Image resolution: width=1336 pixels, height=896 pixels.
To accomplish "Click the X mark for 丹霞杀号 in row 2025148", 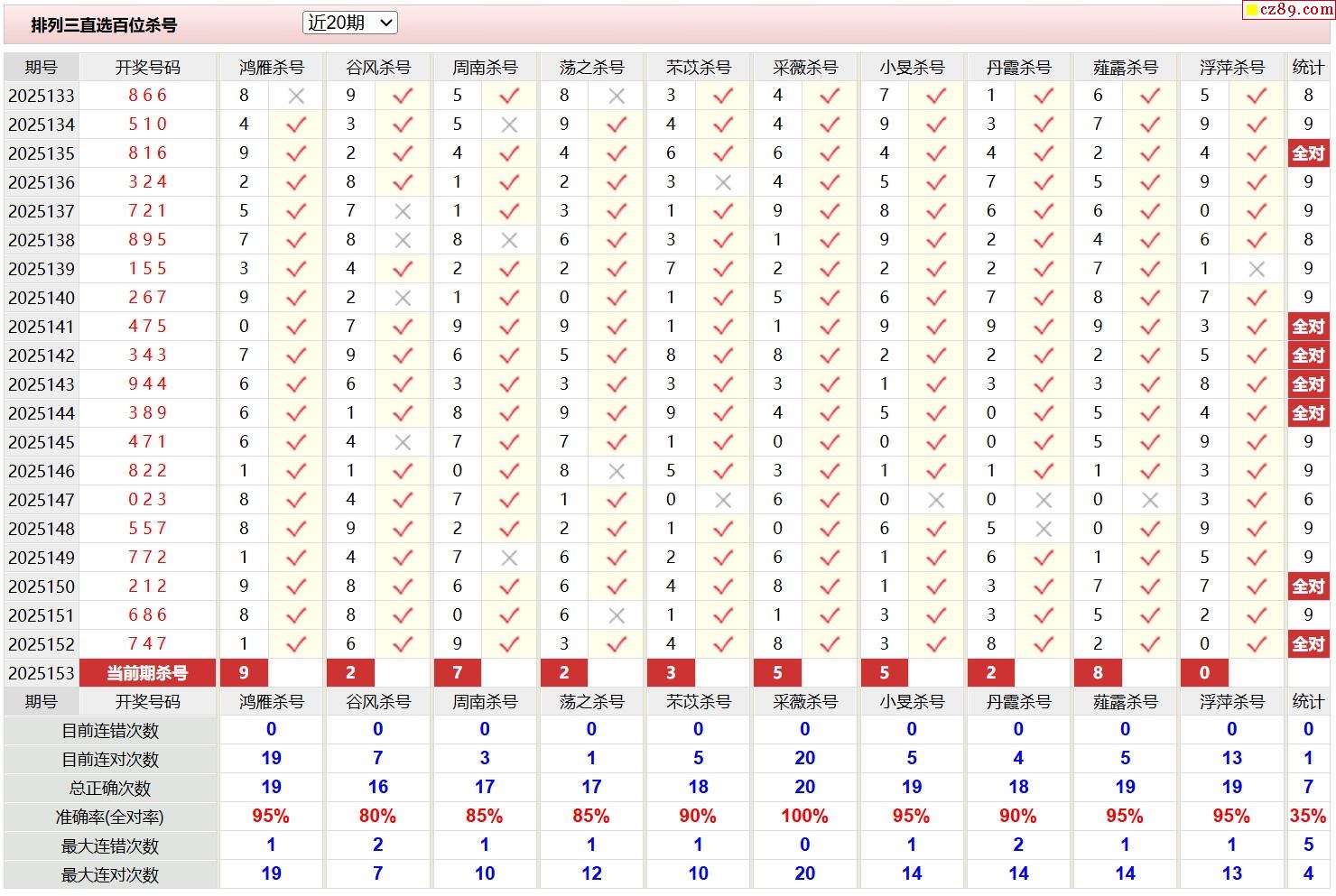I will [x=1044, y=529].
